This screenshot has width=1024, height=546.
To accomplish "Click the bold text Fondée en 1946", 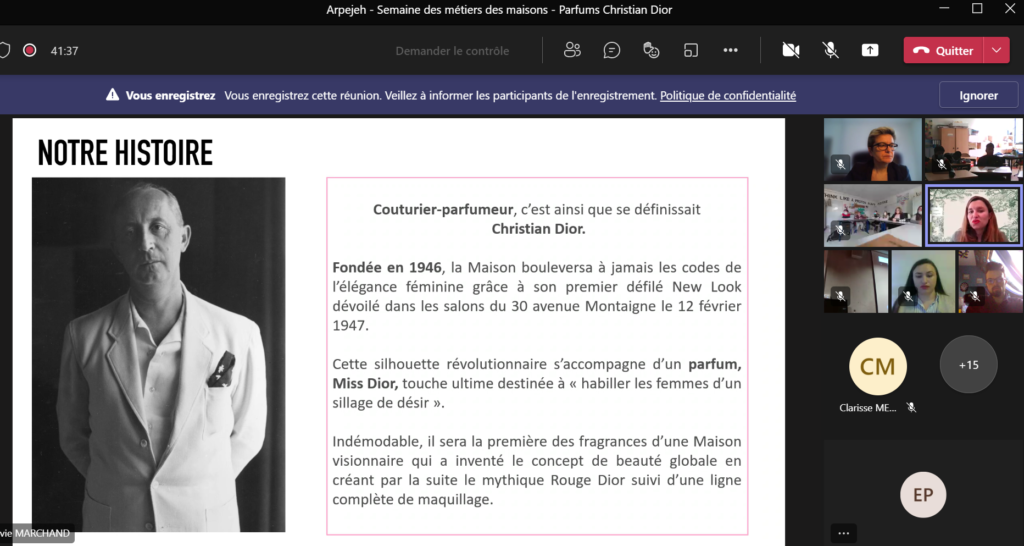I will (x=387, y=268).
